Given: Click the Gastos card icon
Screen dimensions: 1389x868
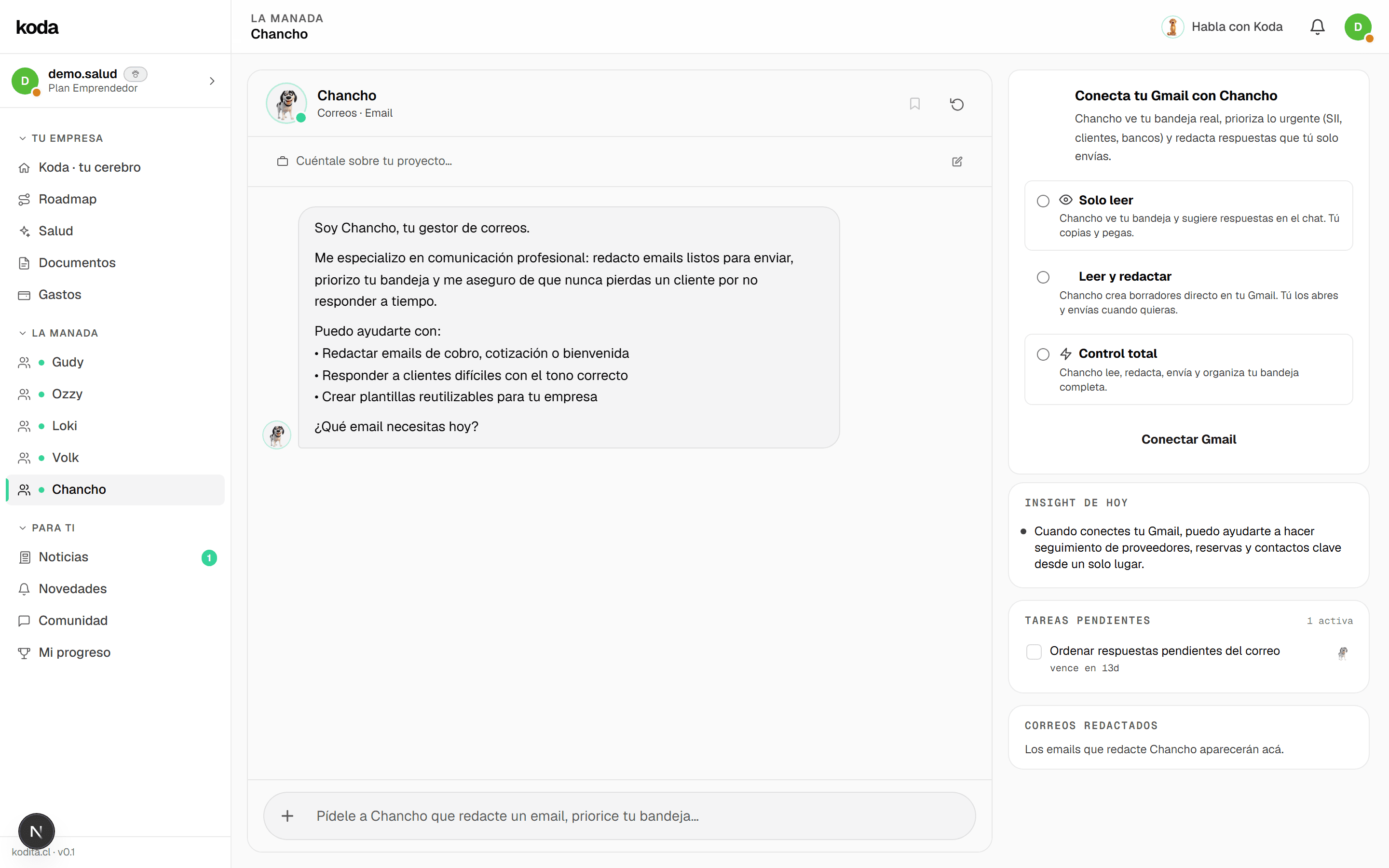Looking at the screenshot, I should point(24,295).
